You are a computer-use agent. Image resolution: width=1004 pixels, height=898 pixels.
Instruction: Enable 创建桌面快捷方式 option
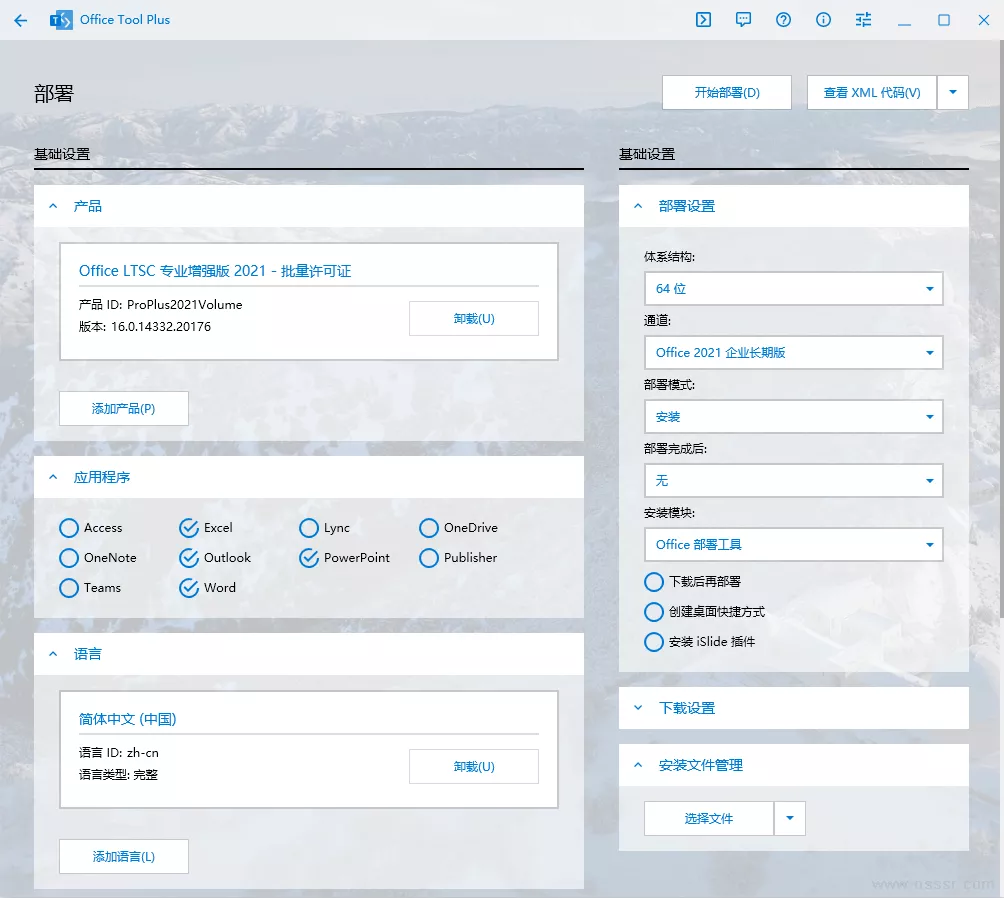coord(704,612)
